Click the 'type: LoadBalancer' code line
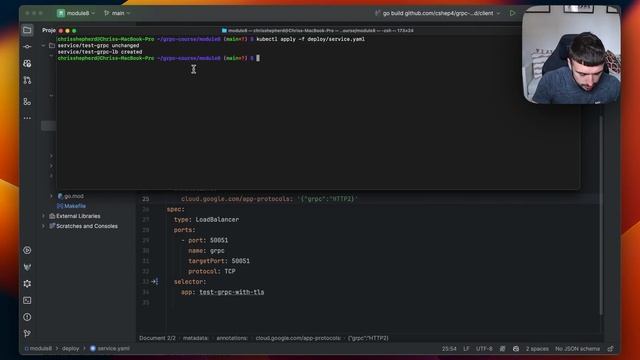The image size is (640, 360). (x=206, y=220)
